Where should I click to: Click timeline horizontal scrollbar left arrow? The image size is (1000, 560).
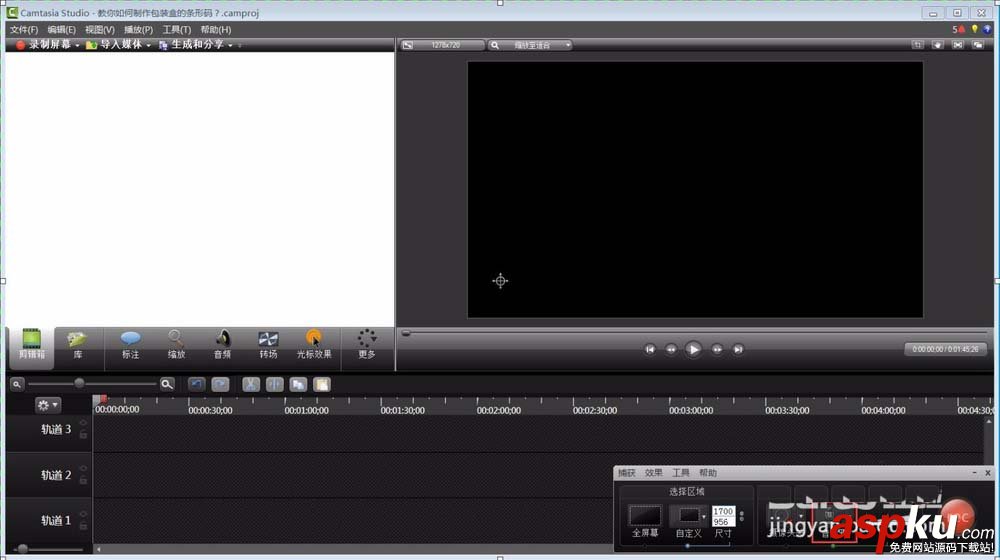(98, 549)
